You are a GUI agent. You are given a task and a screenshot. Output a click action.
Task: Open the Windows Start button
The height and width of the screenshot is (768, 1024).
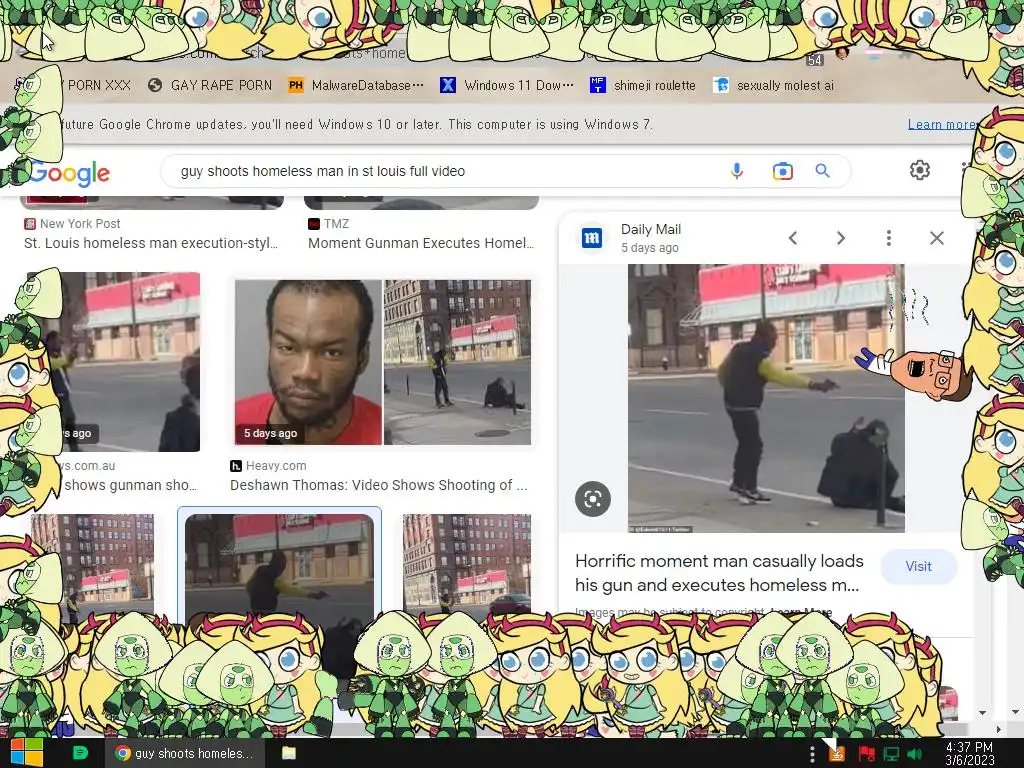(26, 753)
